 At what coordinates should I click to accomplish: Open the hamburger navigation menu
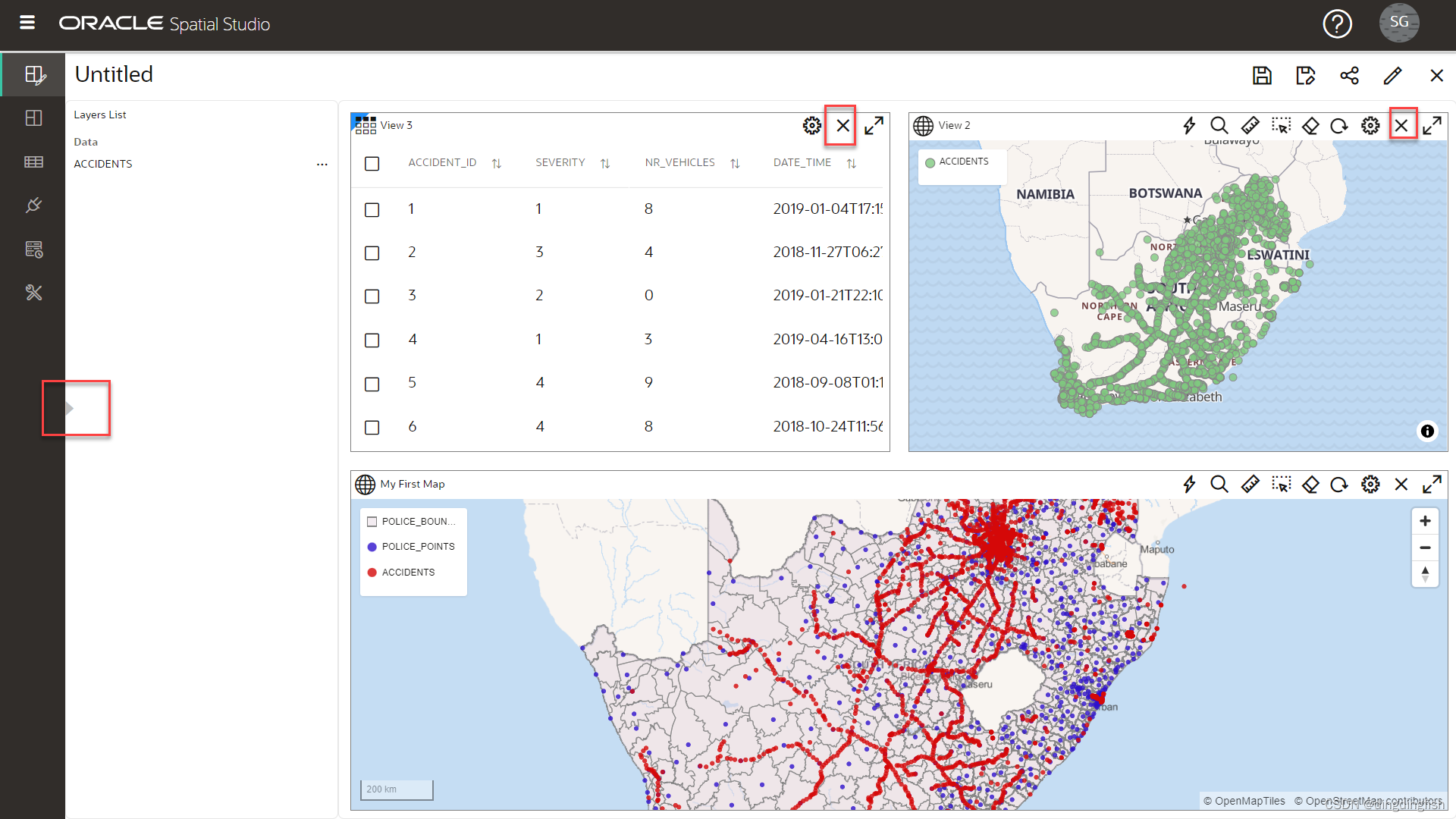pyautogui.click(x=27, y=23)
